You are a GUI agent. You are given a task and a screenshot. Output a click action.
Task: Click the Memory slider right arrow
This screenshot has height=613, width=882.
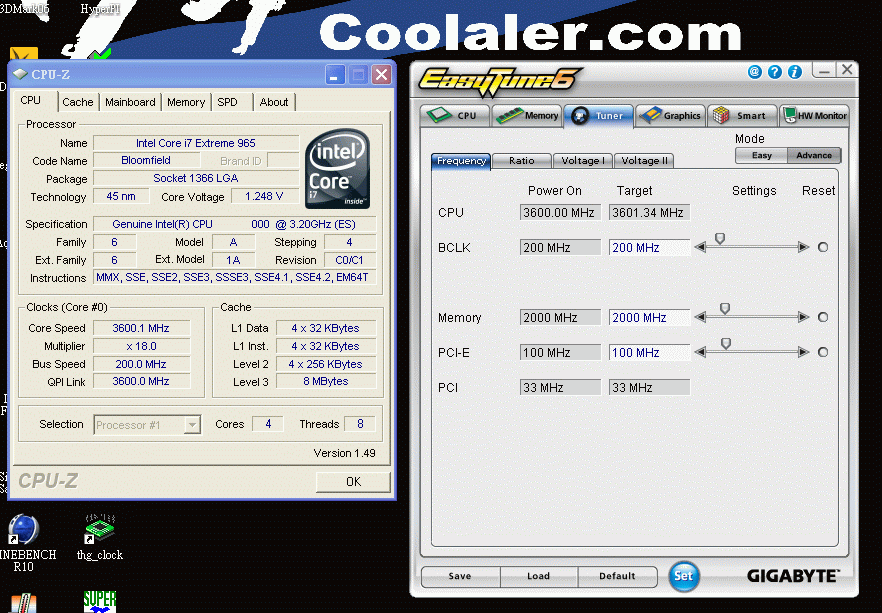coord(803,317)
